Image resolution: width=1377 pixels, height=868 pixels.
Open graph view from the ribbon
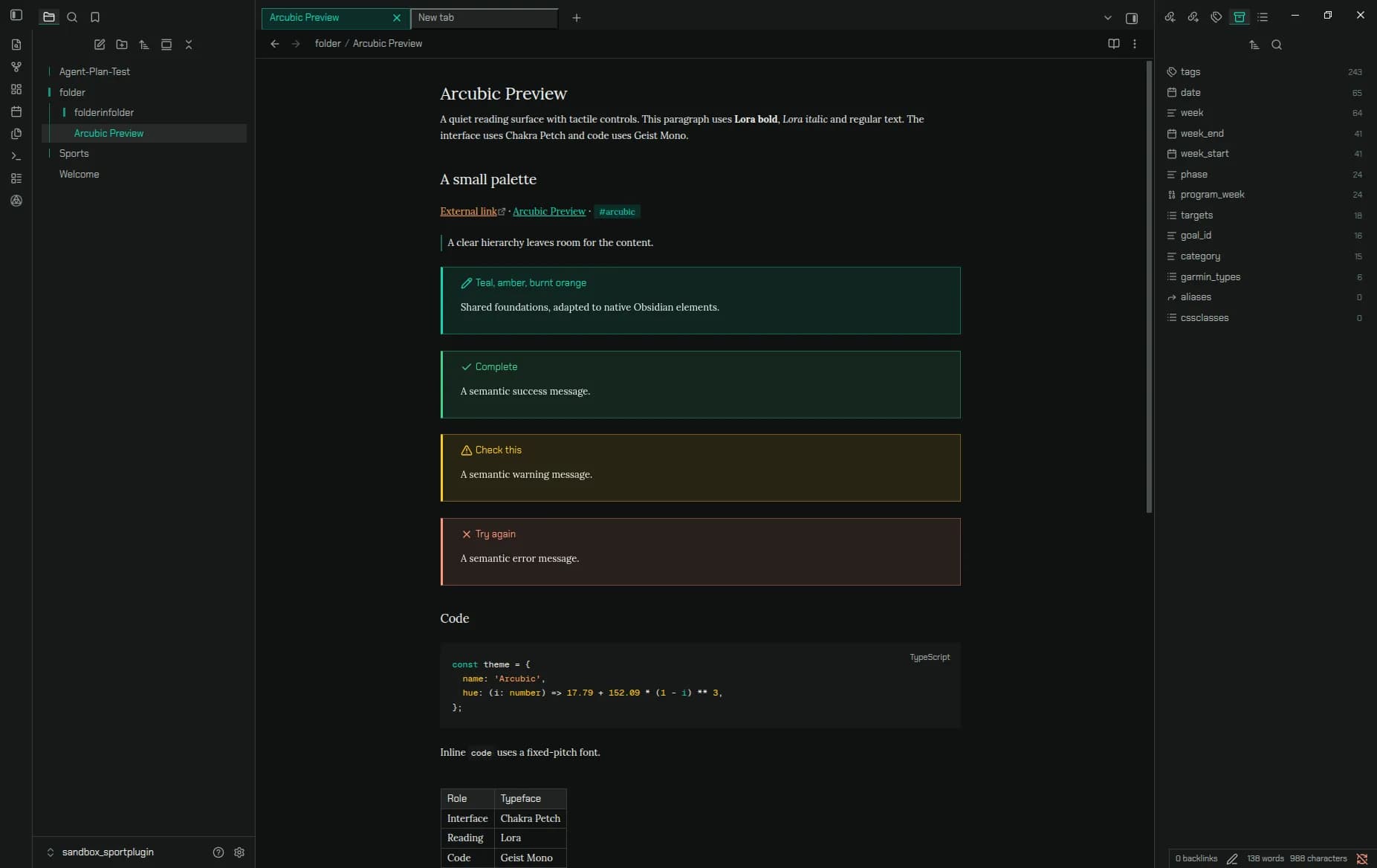coord(16,67)
